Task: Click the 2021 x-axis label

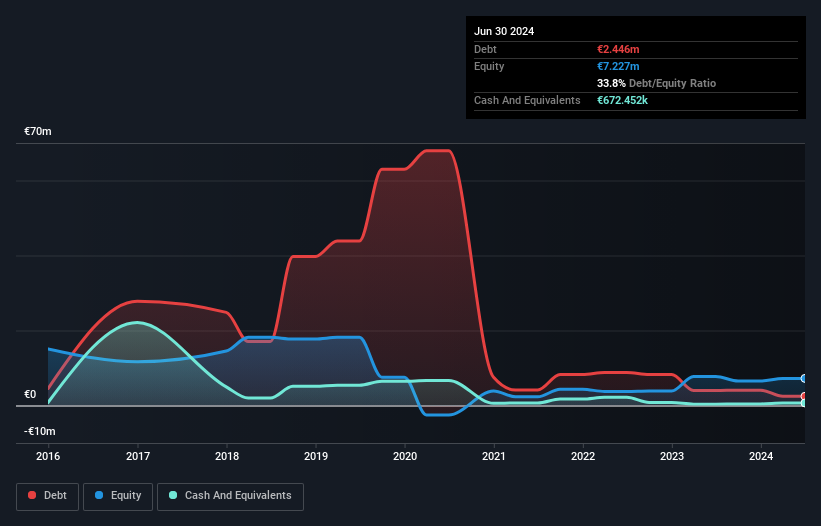Action: [x=494, y=456]
